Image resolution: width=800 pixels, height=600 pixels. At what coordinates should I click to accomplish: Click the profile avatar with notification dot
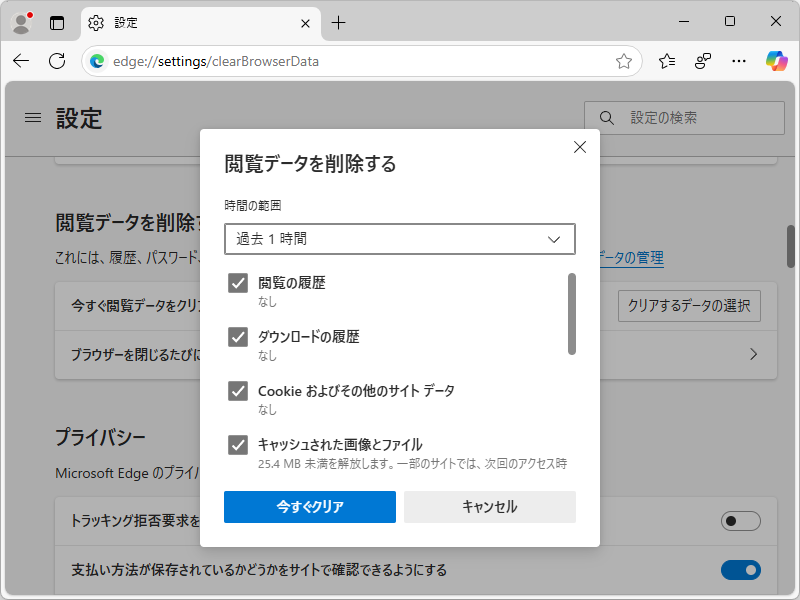(x=22, y=22)
